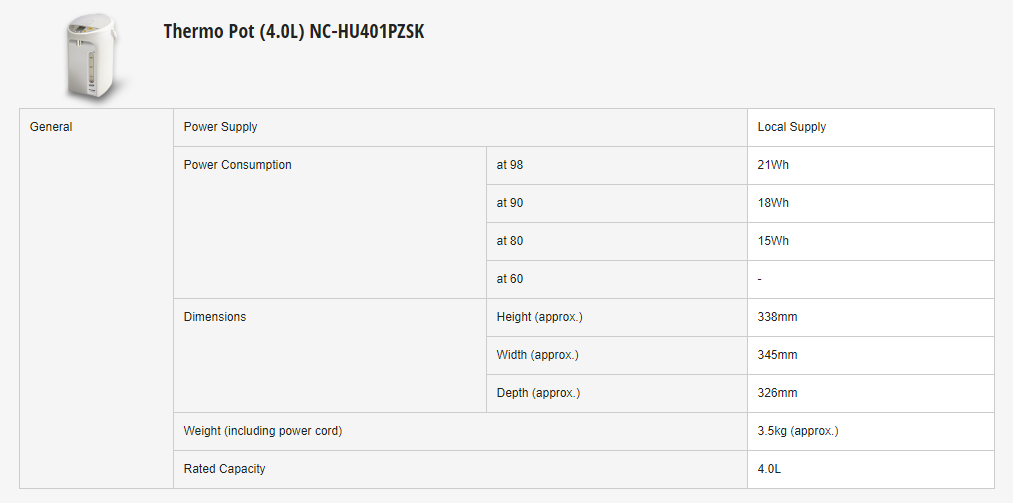
Task: Click the Weight (including power cord) label
Action: [263, 431]
